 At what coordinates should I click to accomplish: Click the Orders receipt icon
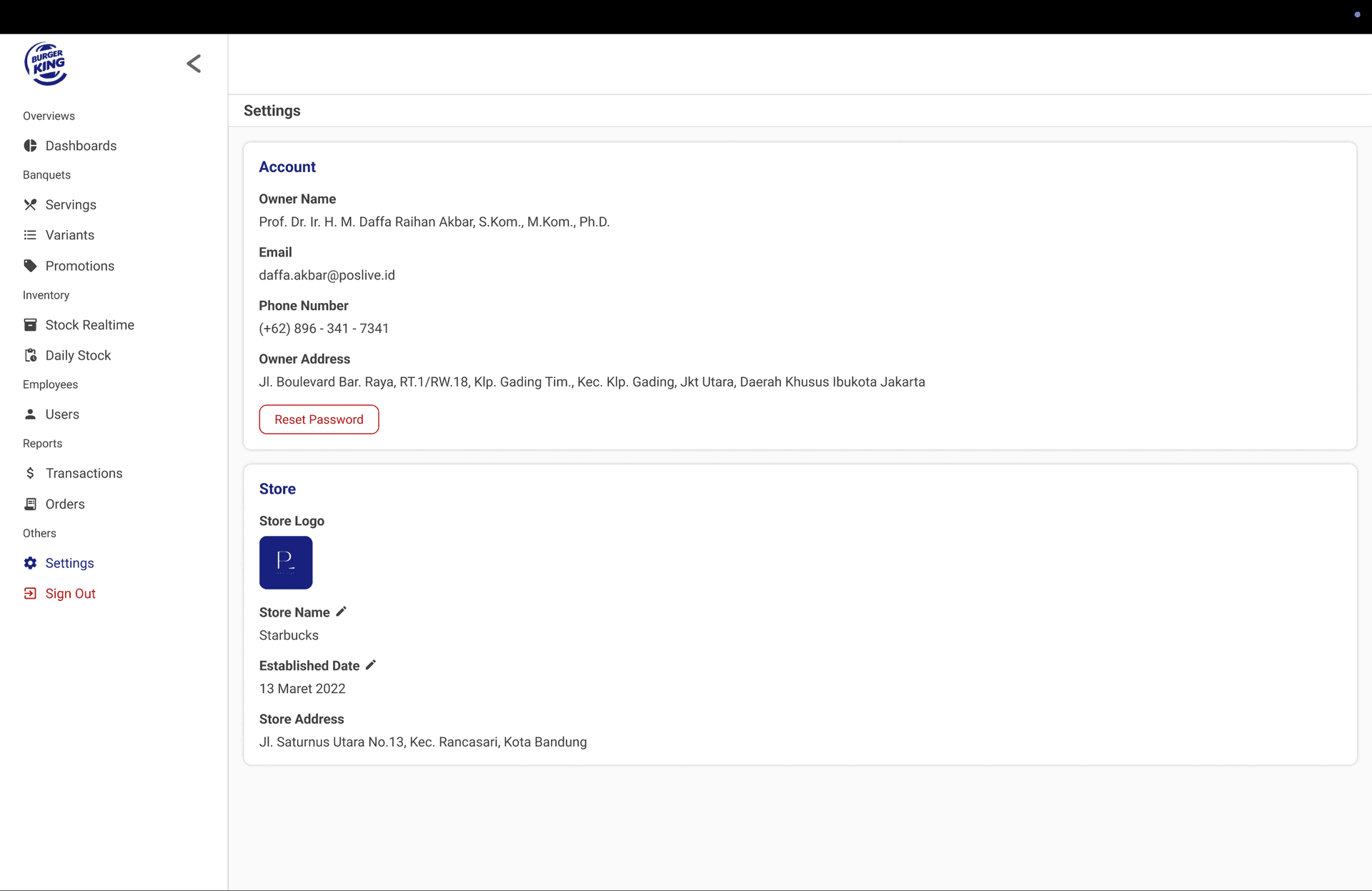30,504
